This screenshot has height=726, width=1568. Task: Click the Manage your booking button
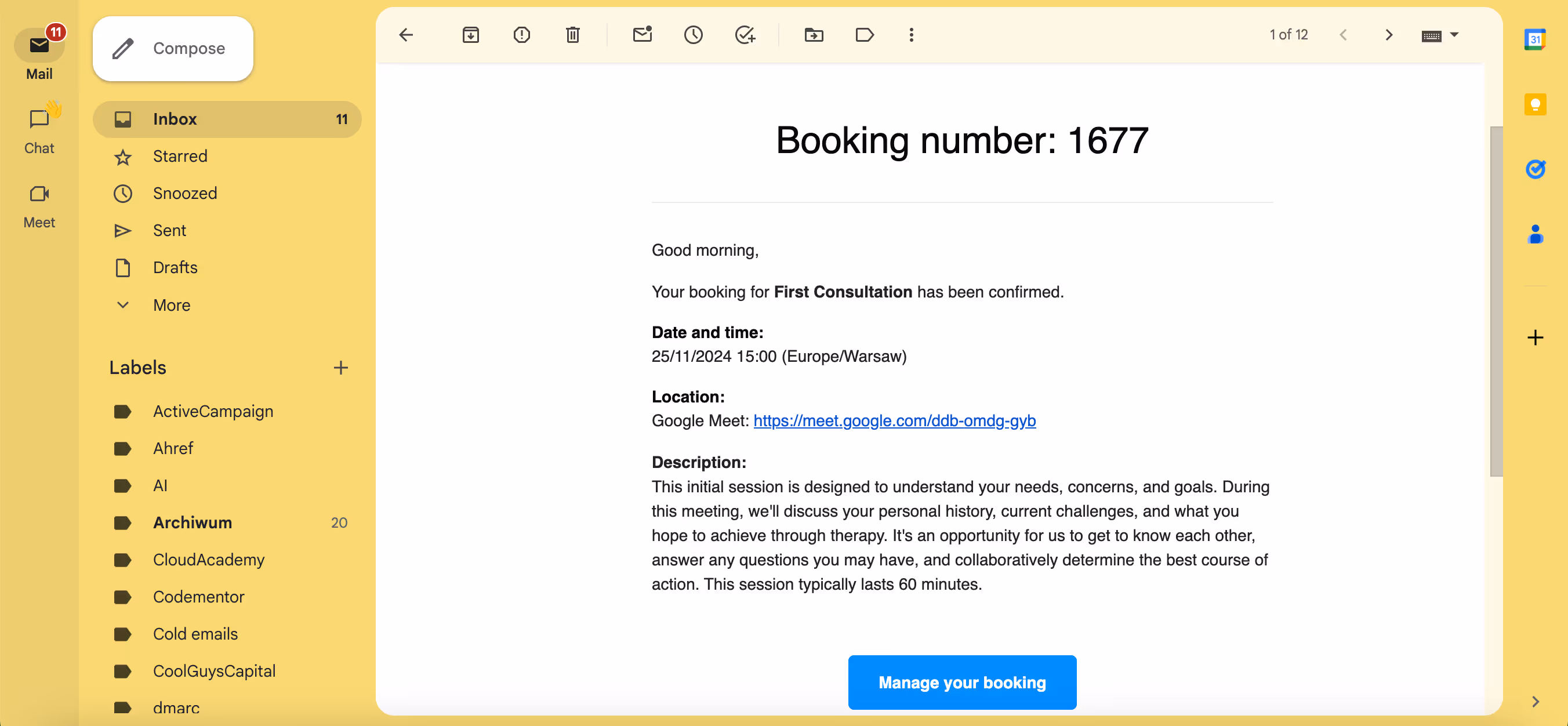pyautogui.click(x=962, y=682)
